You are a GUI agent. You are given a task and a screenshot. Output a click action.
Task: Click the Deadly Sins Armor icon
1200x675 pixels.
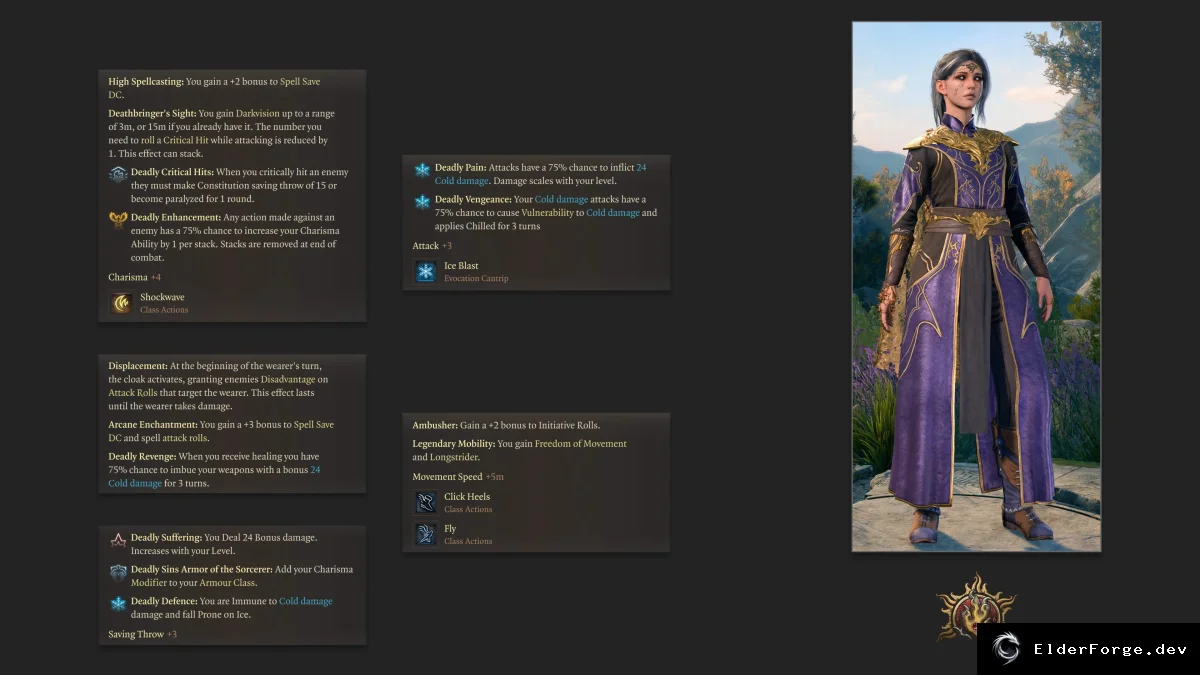[118, 571]
